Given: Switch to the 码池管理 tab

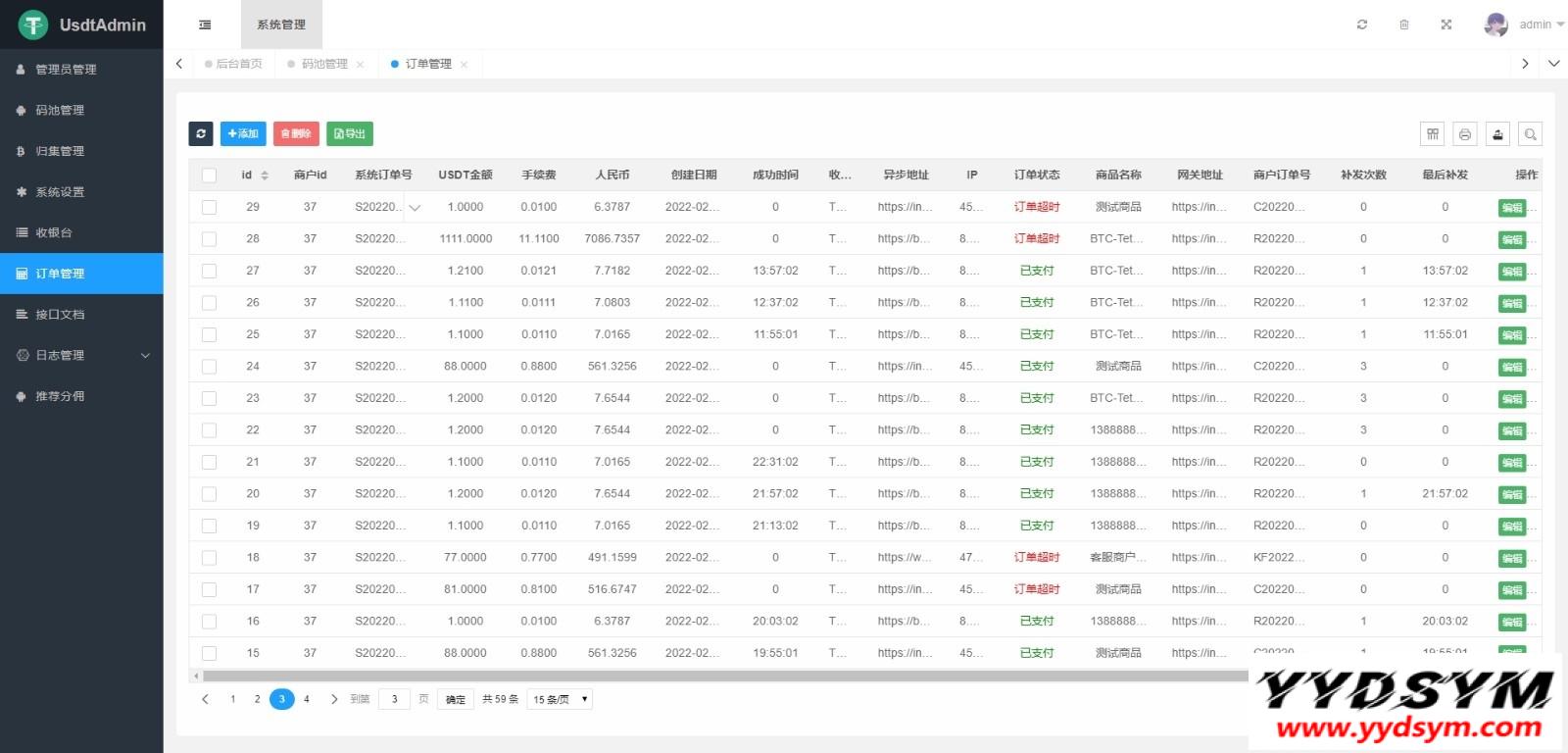Looking at the screenshot, I should [324, 64].
